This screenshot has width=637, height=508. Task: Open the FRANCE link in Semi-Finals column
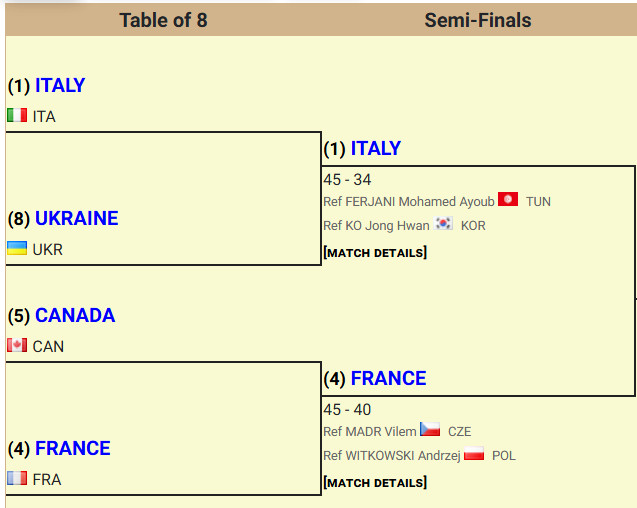(x=389, y=379)
